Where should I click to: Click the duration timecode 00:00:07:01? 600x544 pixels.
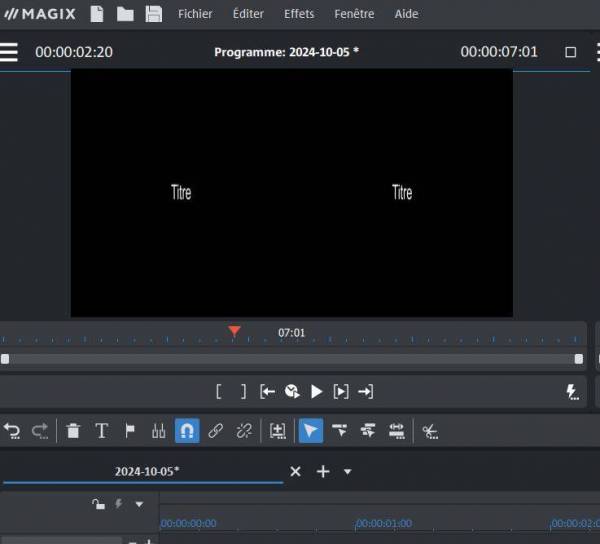[x=499, y=52]
